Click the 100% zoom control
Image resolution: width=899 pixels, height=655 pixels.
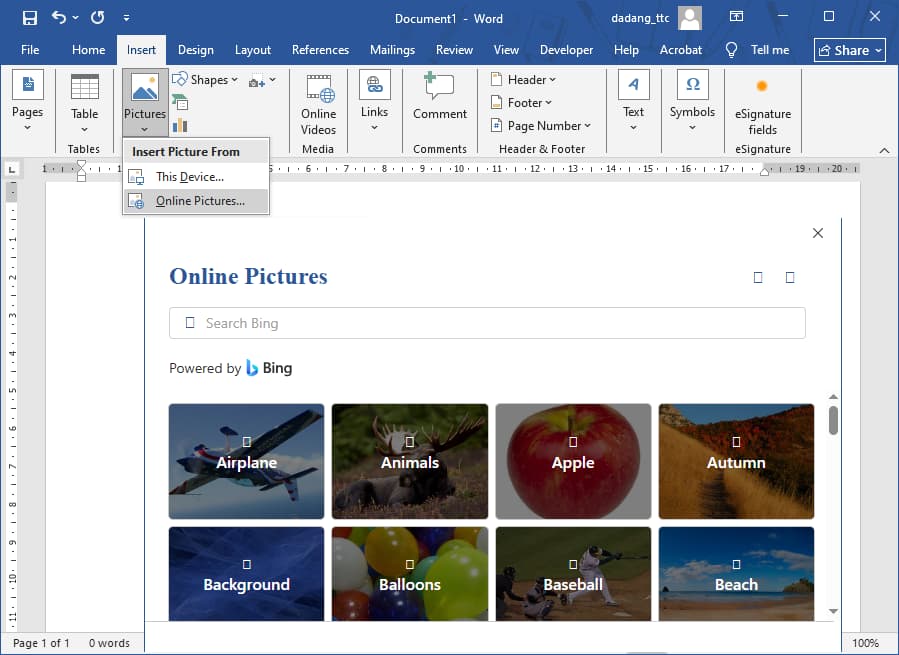point(866,643)
